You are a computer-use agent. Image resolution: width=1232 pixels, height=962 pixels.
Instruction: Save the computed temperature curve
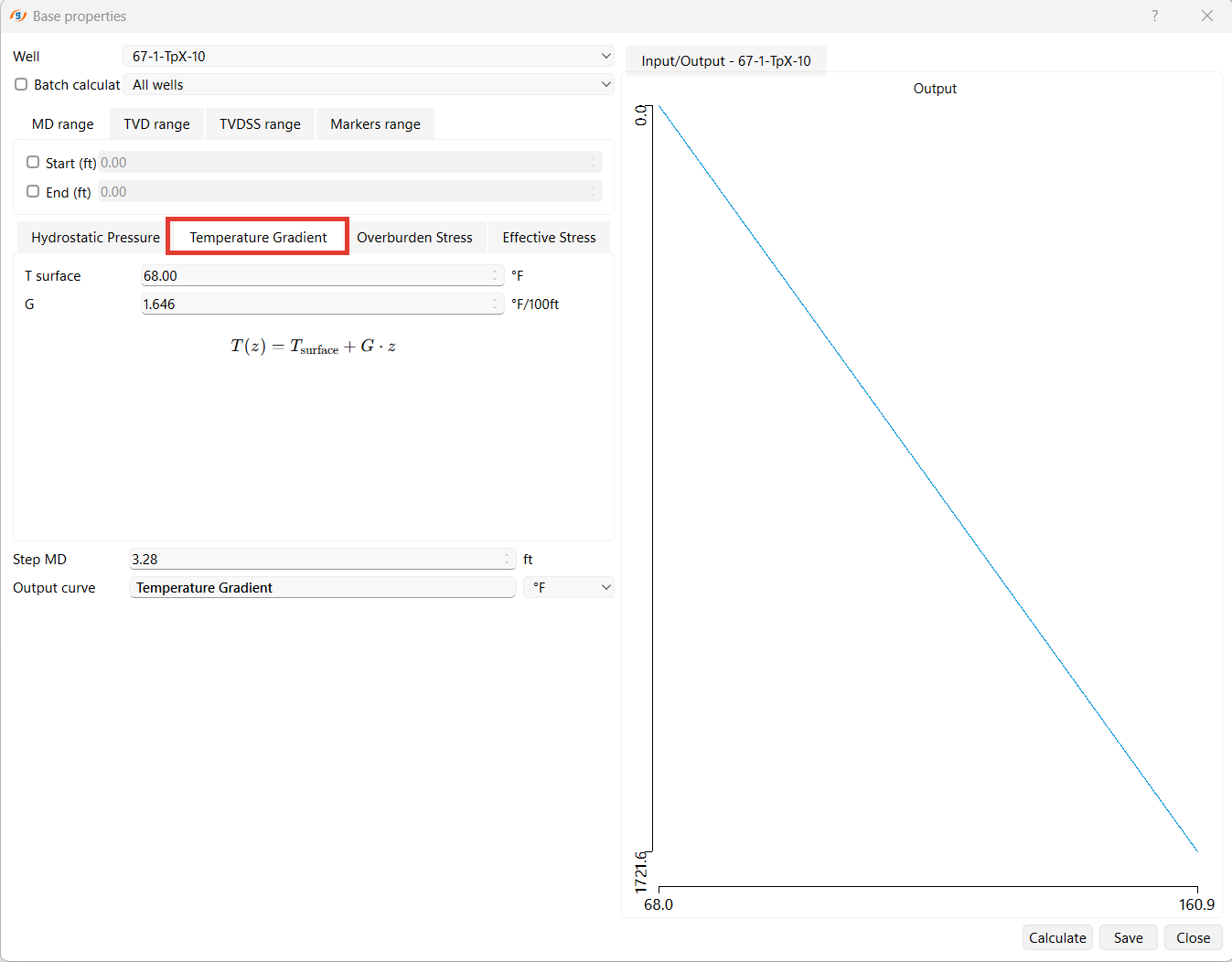(x=1128, y=937)
